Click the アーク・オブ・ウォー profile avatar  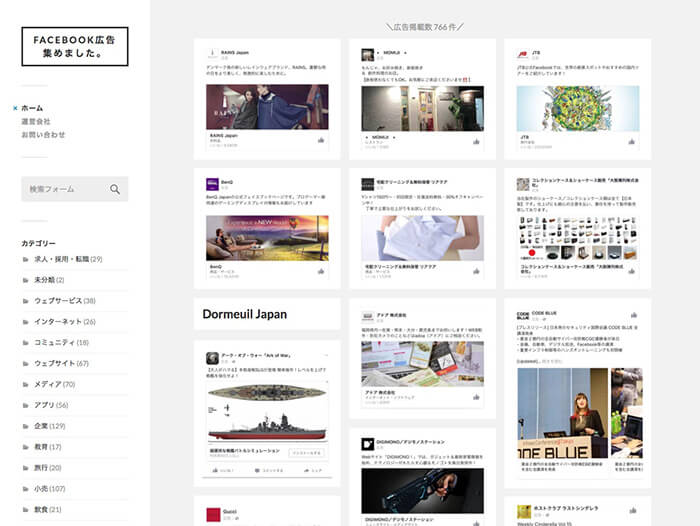(x=212, y=358)
